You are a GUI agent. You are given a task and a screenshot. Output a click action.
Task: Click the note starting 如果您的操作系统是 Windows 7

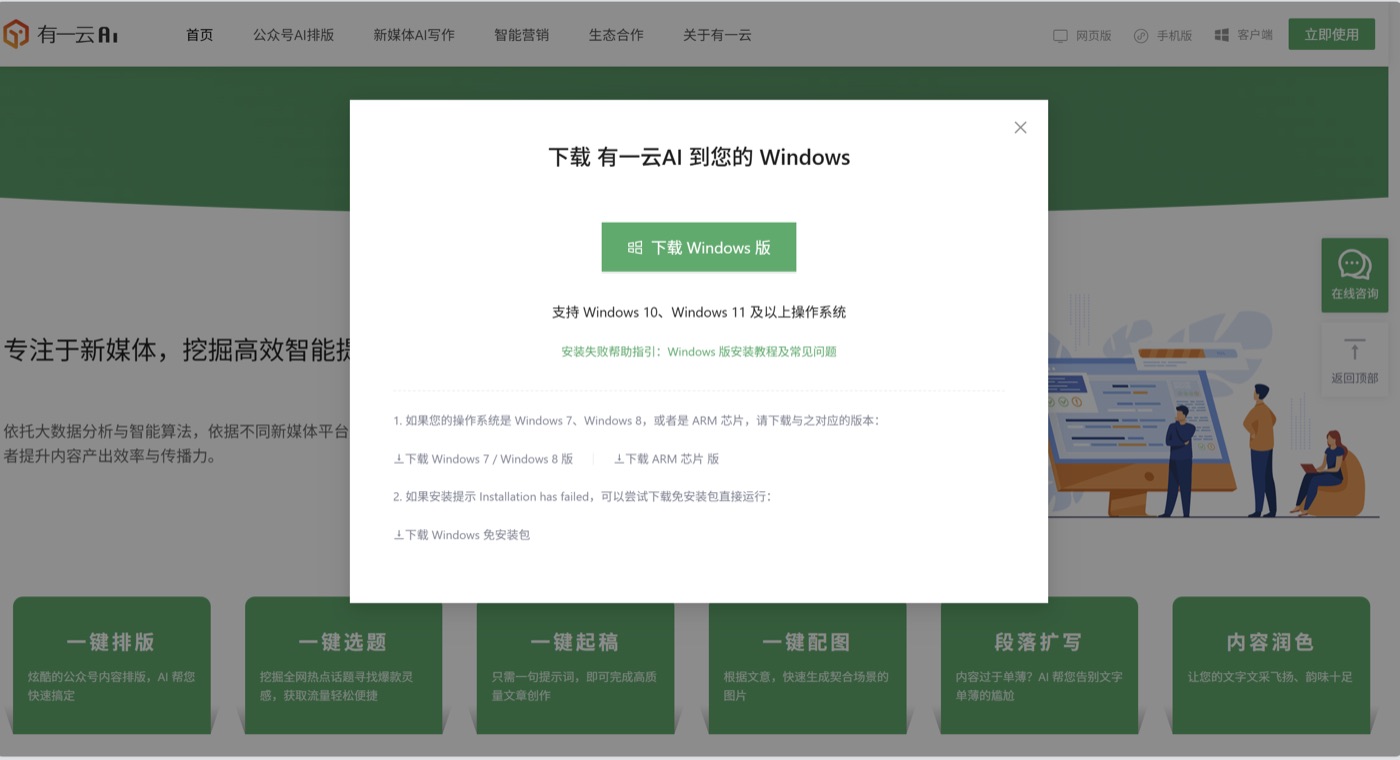(636, 421)
